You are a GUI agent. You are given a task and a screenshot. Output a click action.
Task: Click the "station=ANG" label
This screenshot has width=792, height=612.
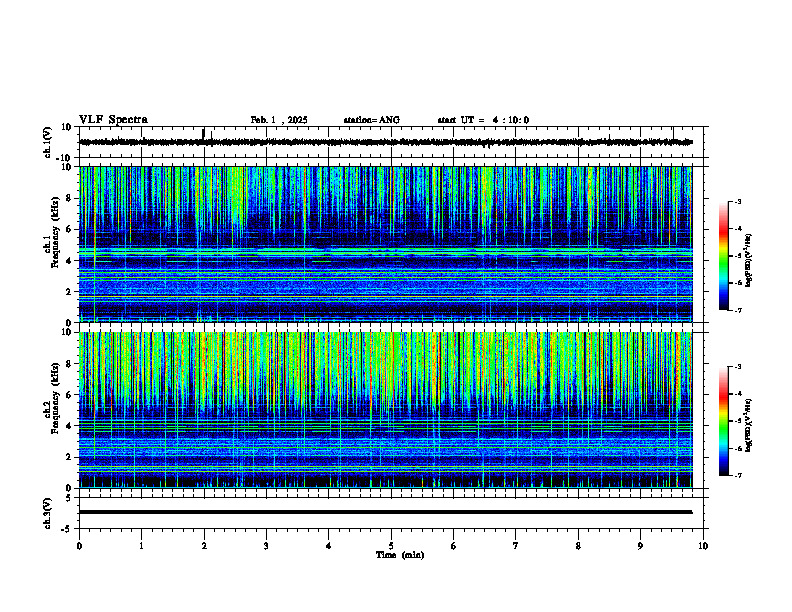tap(372, 120)
